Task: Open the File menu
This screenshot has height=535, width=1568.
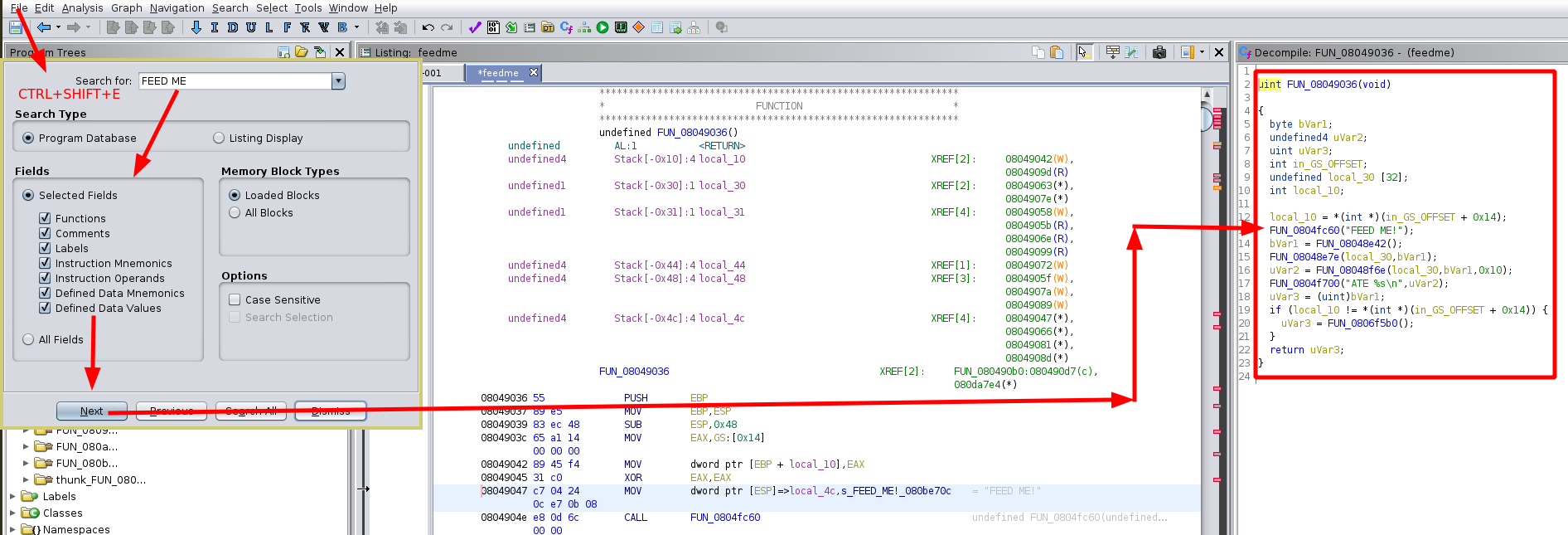Action: click(x=19, y=7)
